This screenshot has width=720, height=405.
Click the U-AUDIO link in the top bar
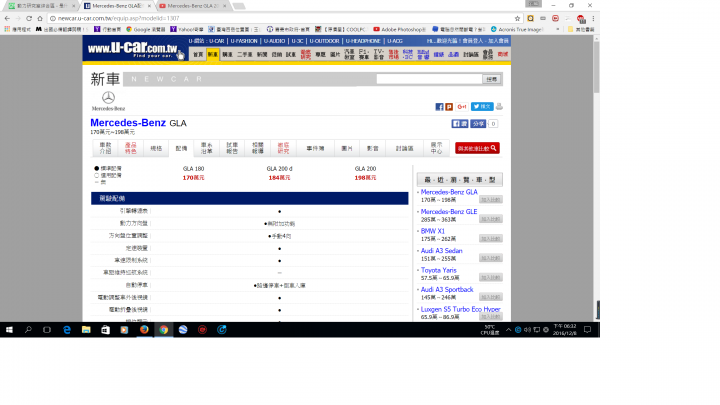point(274,41)
